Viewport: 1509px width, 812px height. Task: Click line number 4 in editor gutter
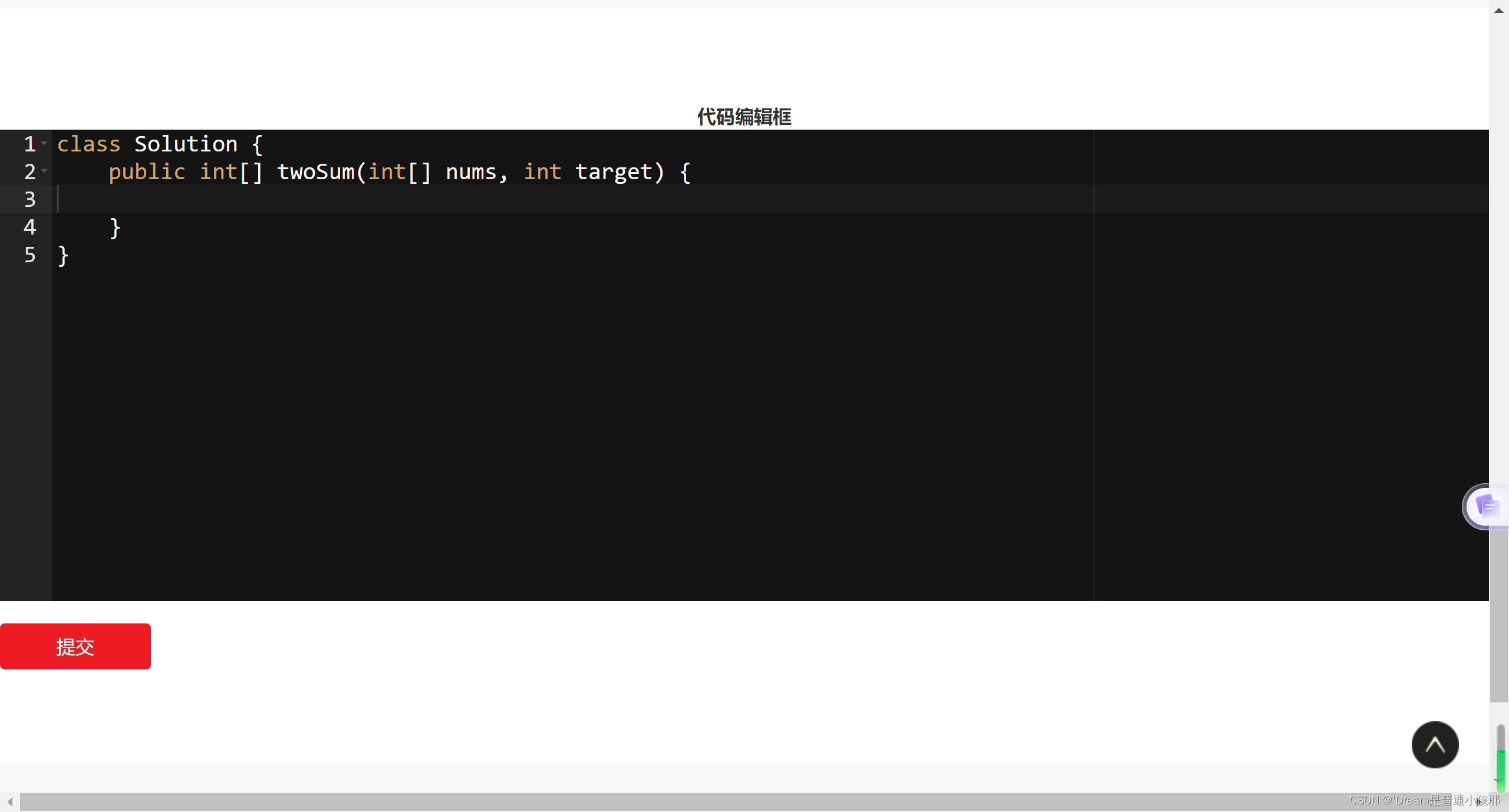[29, 228]
